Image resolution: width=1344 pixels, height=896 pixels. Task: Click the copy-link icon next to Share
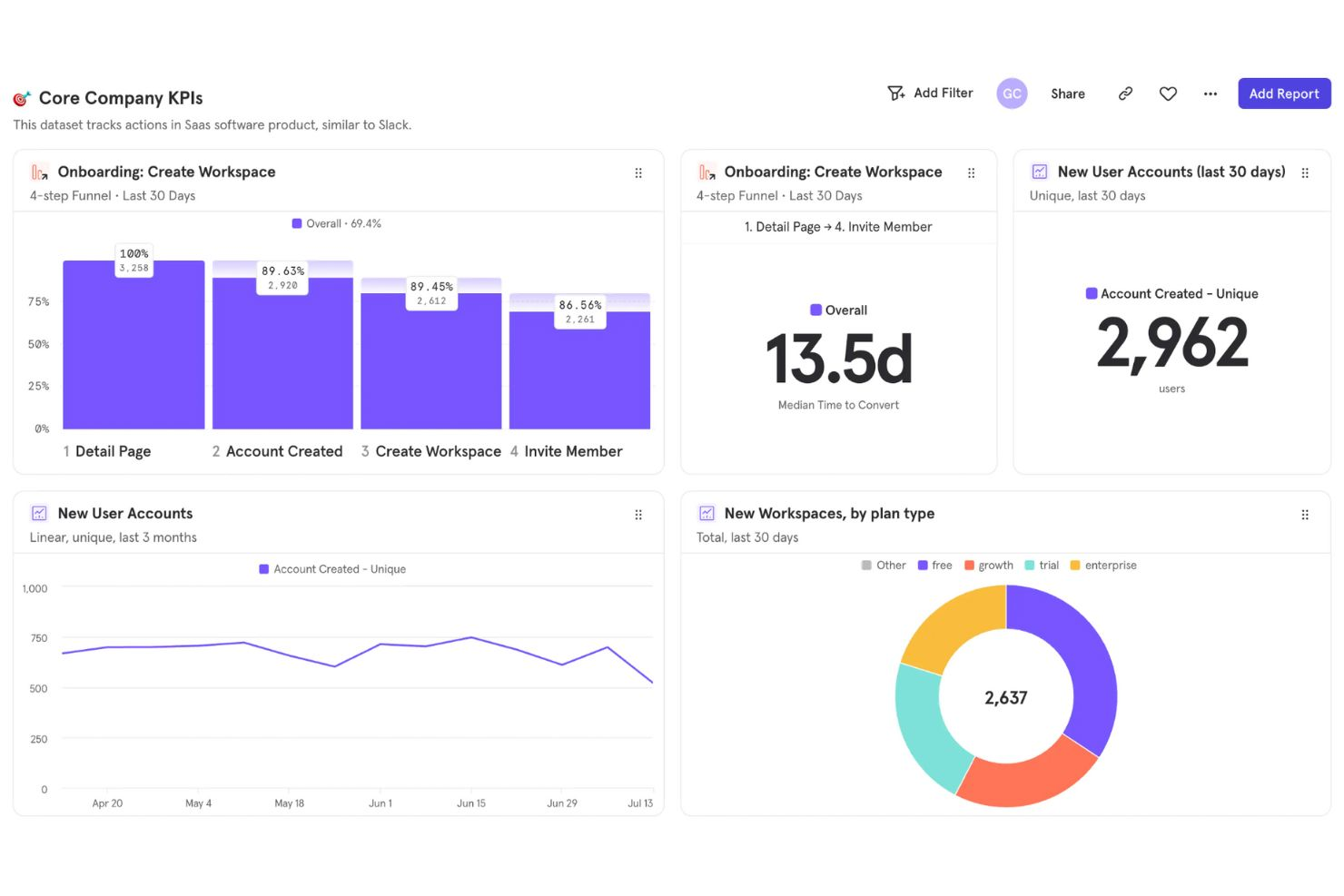[1125, 93]
